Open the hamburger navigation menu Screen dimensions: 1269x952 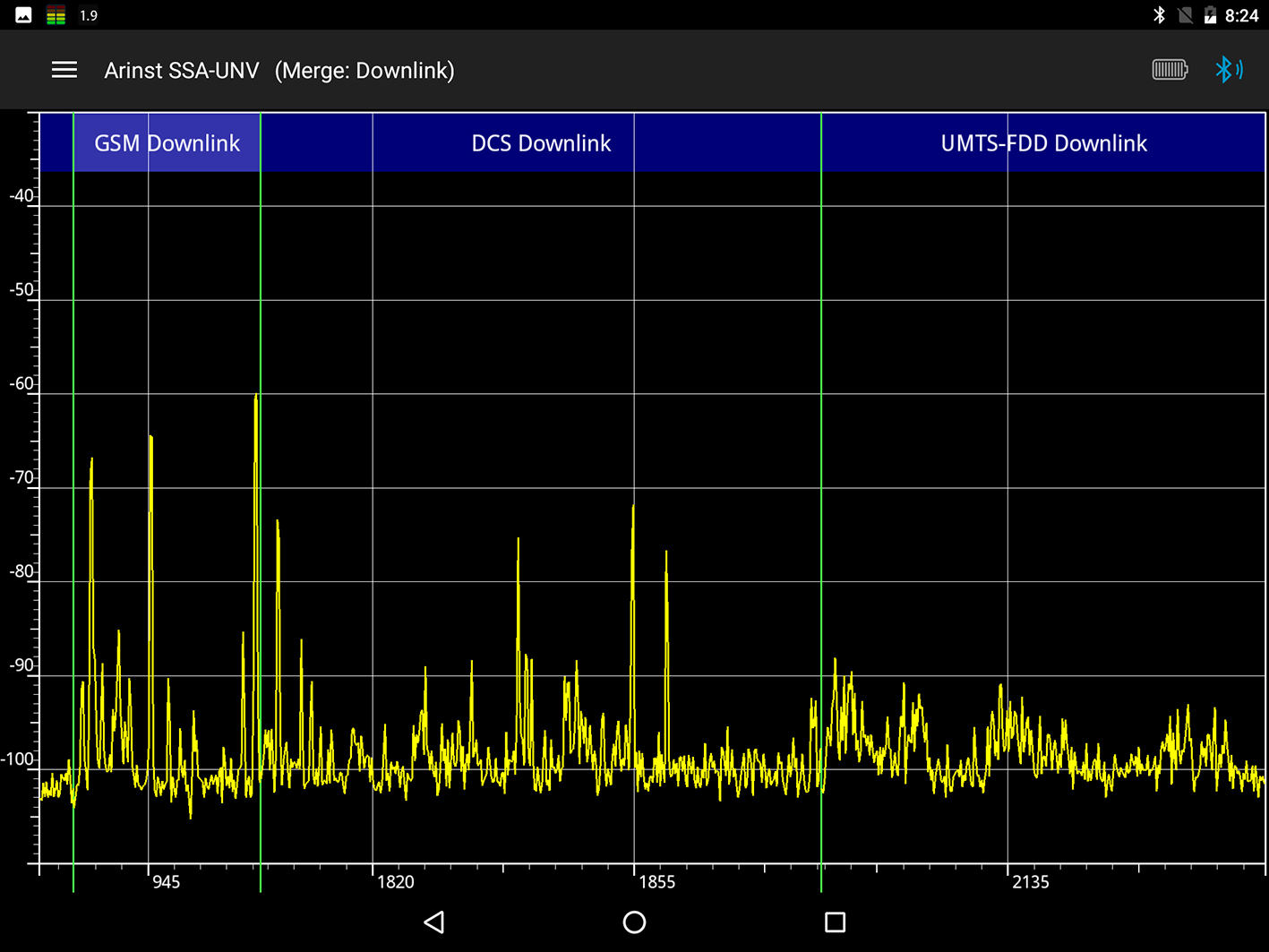[x=64, y=70]
